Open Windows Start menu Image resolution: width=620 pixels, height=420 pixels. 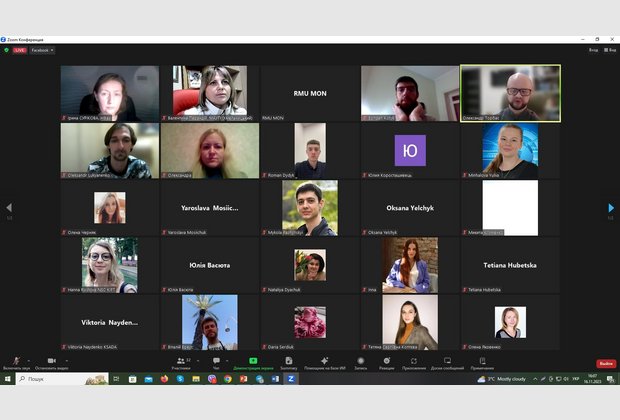(x=7, y=379)
